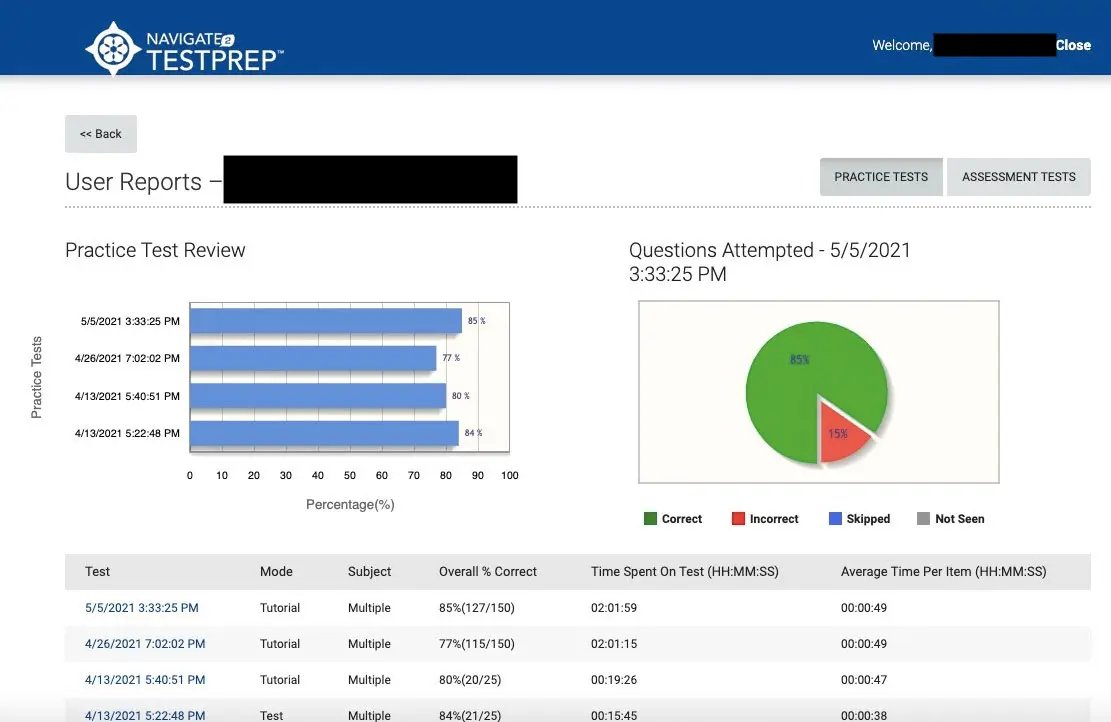Click the green Correct legend swatch

tap(650, 519)
